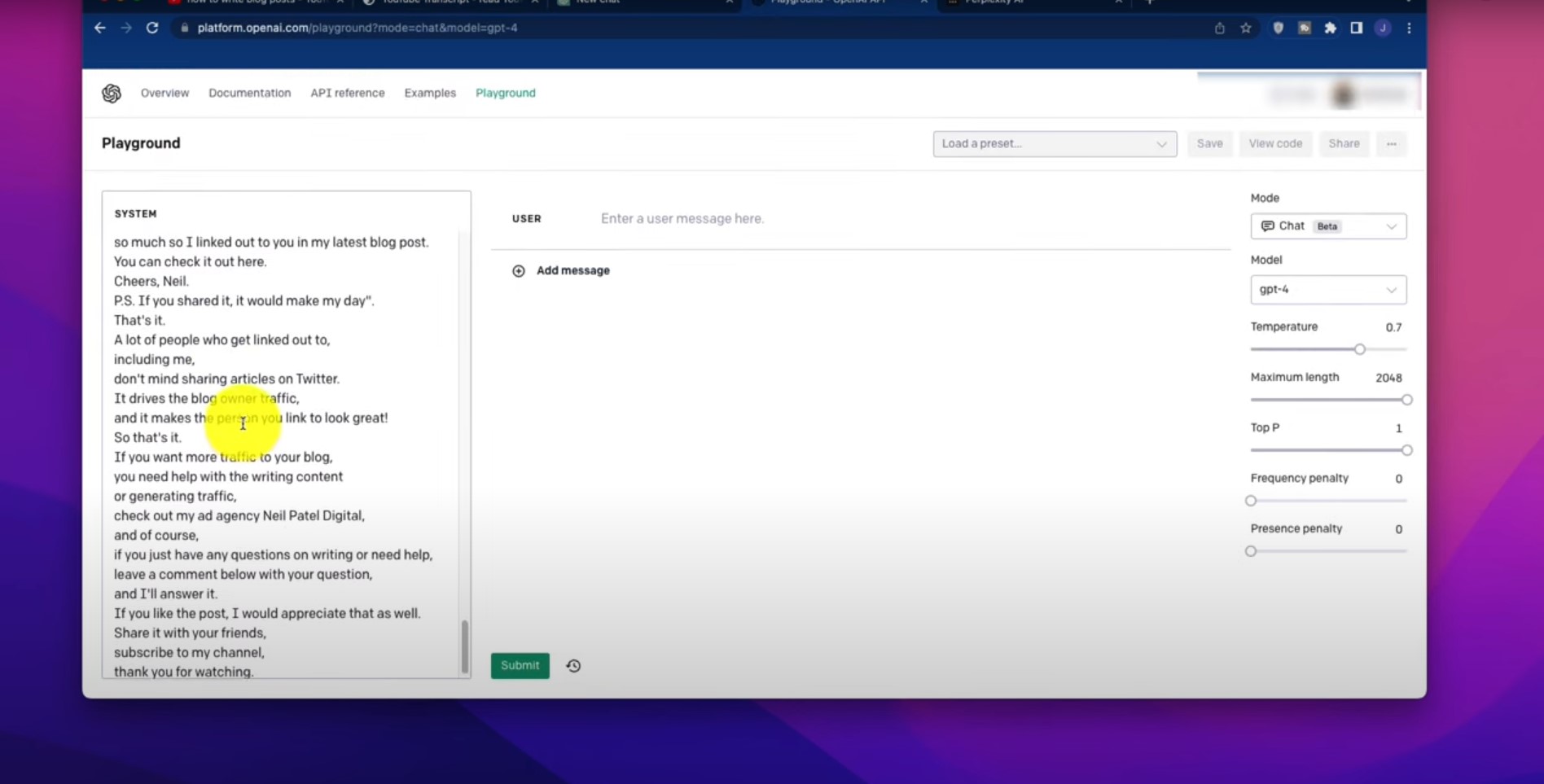Go back with the browser back arrow
Image resolution: width=1544 pixels, height=784 pixels.
pos(100,28)
